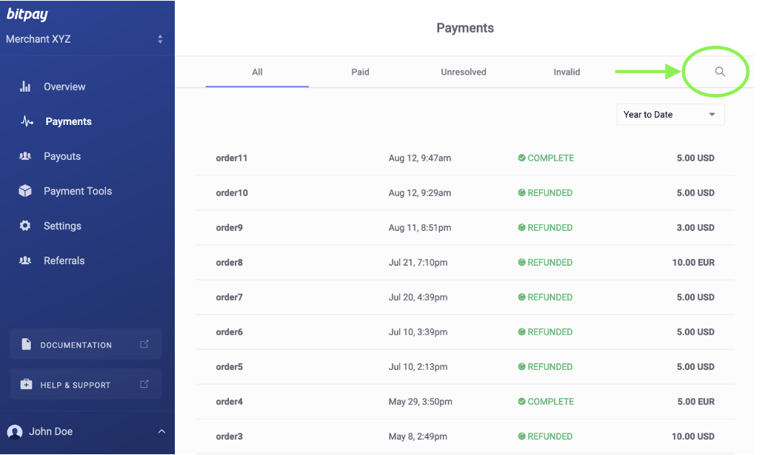Screen dimensions: 768x455
Task: Click COMPLETE status check icon for order11
Action: point(522,158)
